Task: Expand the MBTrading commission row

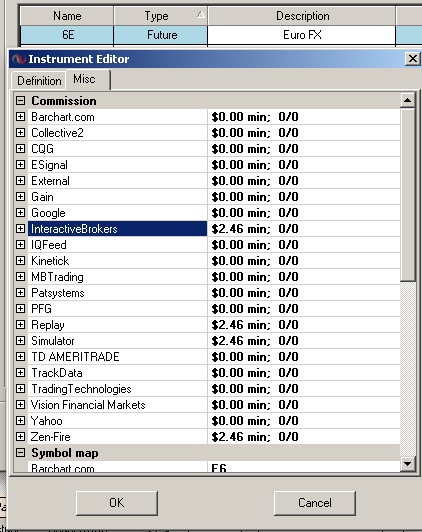Action: coord(20,277)
